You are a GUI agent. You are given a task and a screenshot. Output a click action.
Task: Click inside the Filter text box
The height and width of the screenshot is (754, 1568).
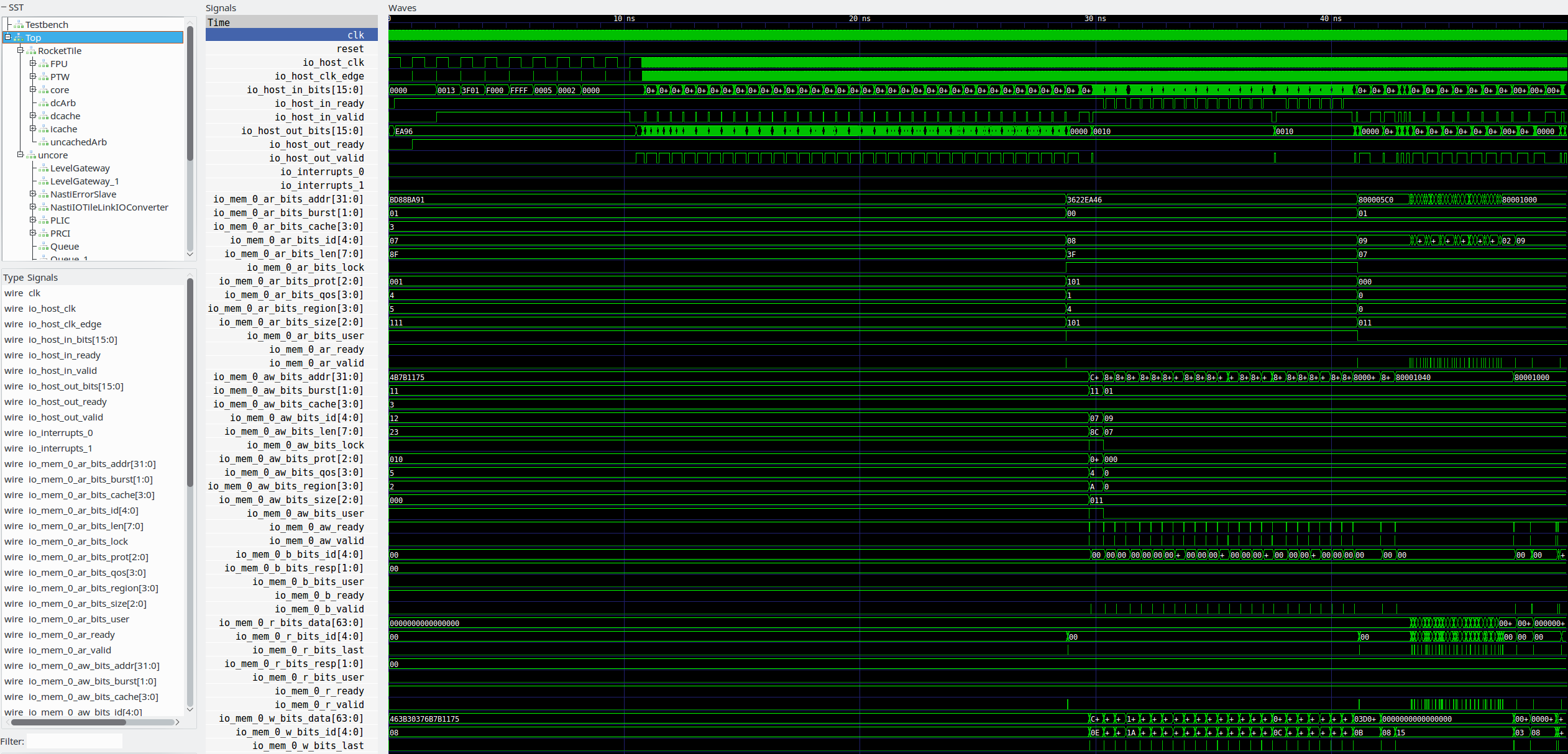pyautogui.click(x=73, y=740)
